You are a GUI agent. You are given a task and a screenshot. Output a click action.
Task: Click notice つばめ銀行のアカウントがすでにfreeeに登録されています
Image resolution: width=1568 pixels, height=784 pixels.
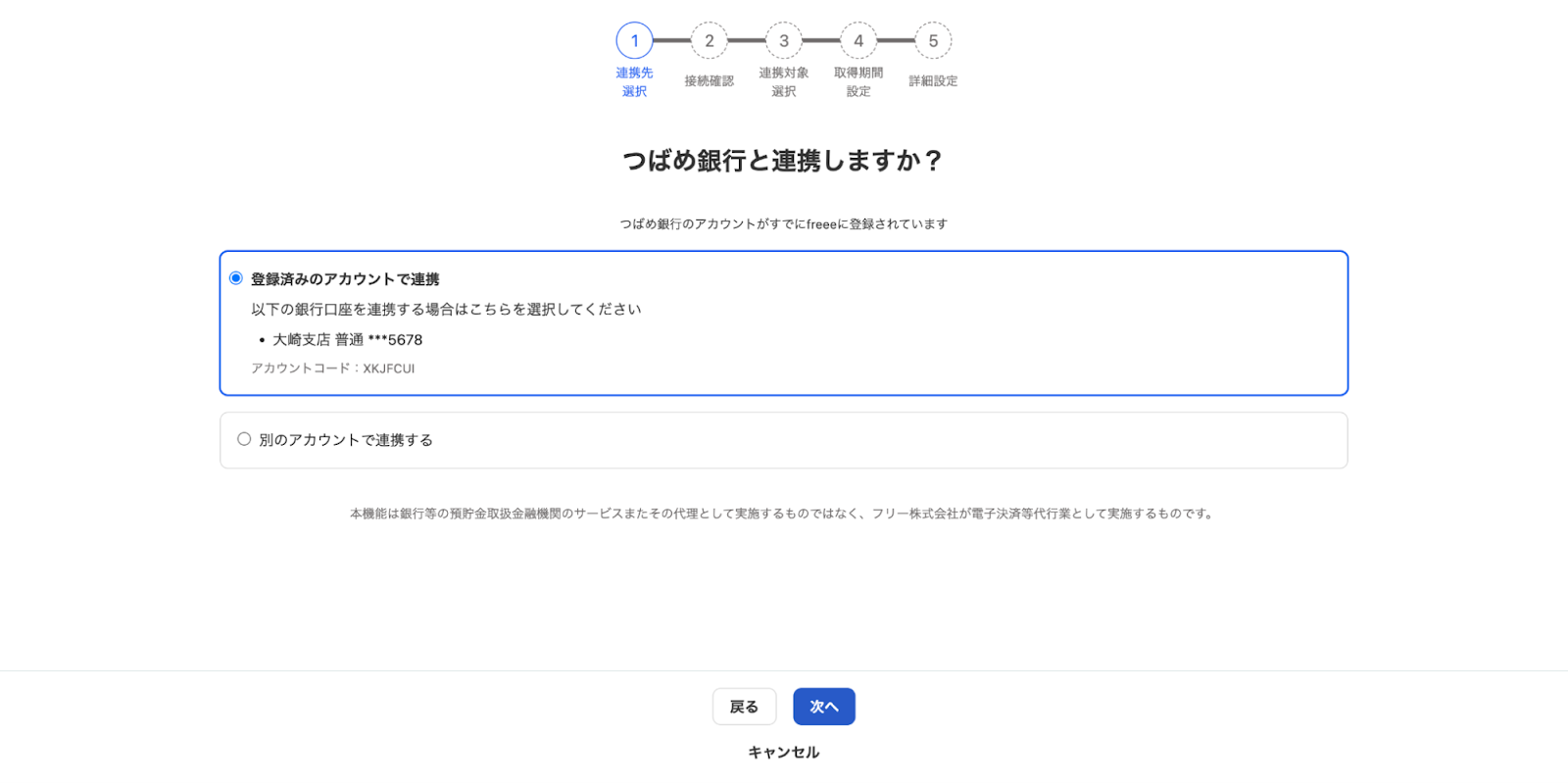784,224
